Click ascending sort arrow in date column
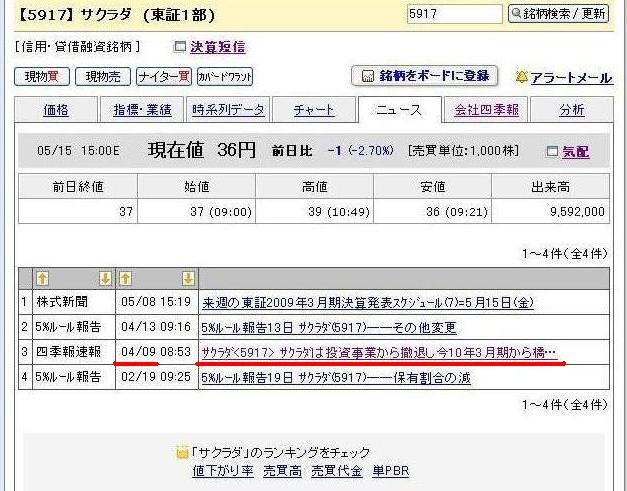This screenshot has height=491, width=627. pos(126,278)
